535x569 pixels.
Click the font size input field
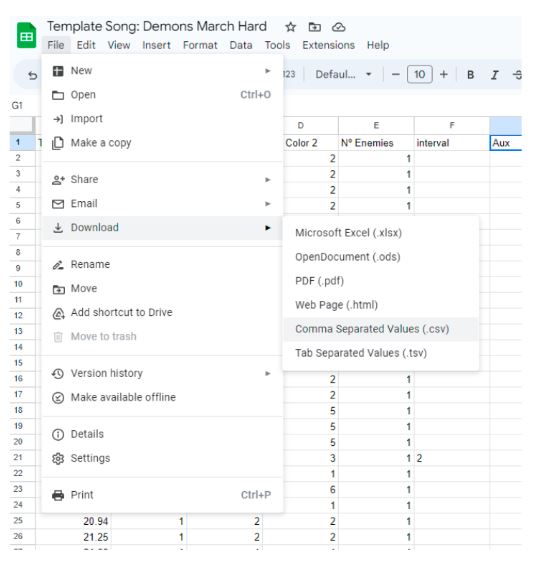tap(420, 74)
